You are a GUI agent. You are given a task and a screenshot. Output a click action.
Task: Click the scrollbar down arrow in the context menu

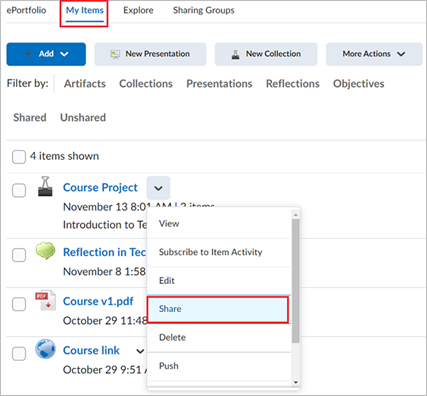pyautogui.click(x=295, y=382)
